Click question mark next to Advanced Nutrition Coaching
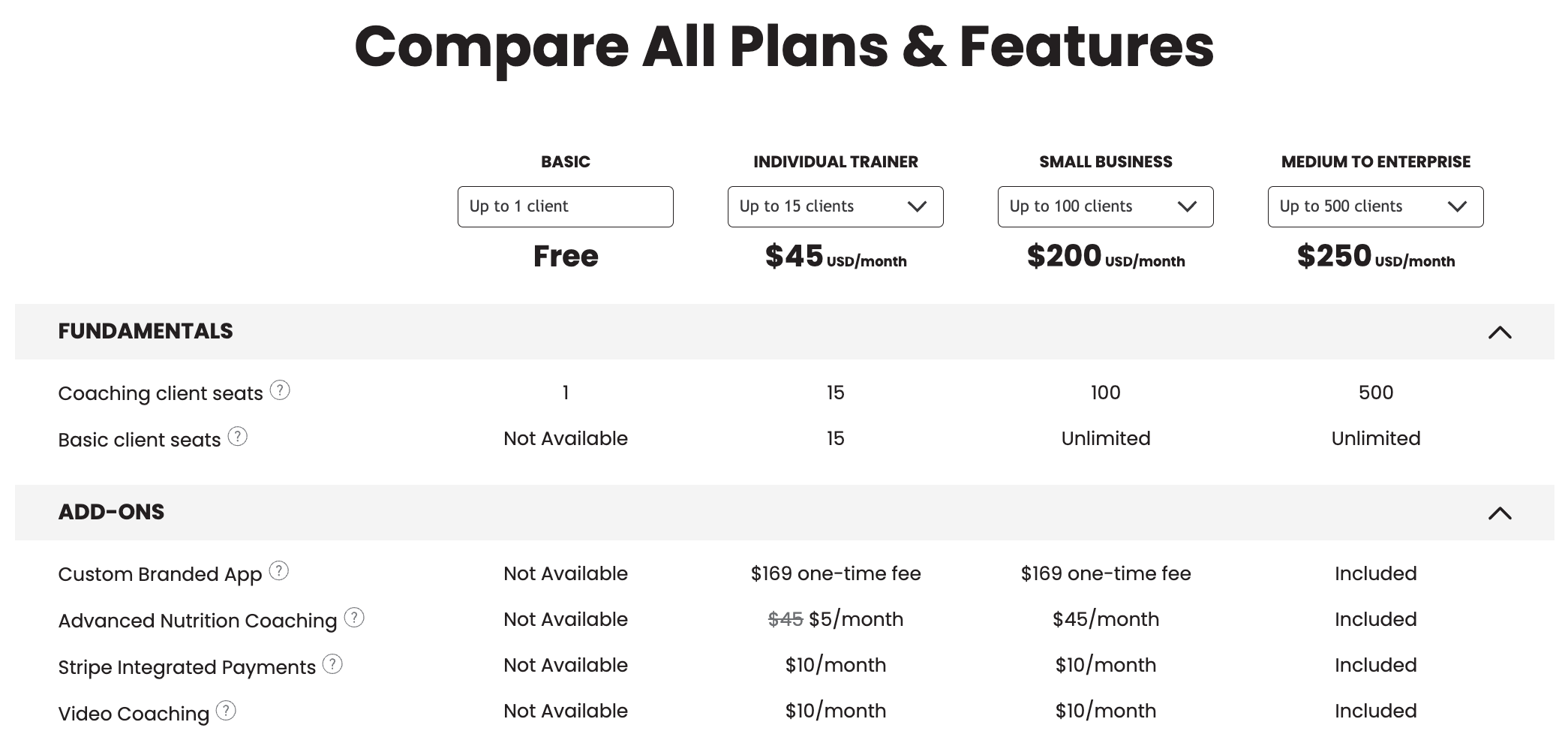The image size is (1568, 731). [x=354, y=618]
